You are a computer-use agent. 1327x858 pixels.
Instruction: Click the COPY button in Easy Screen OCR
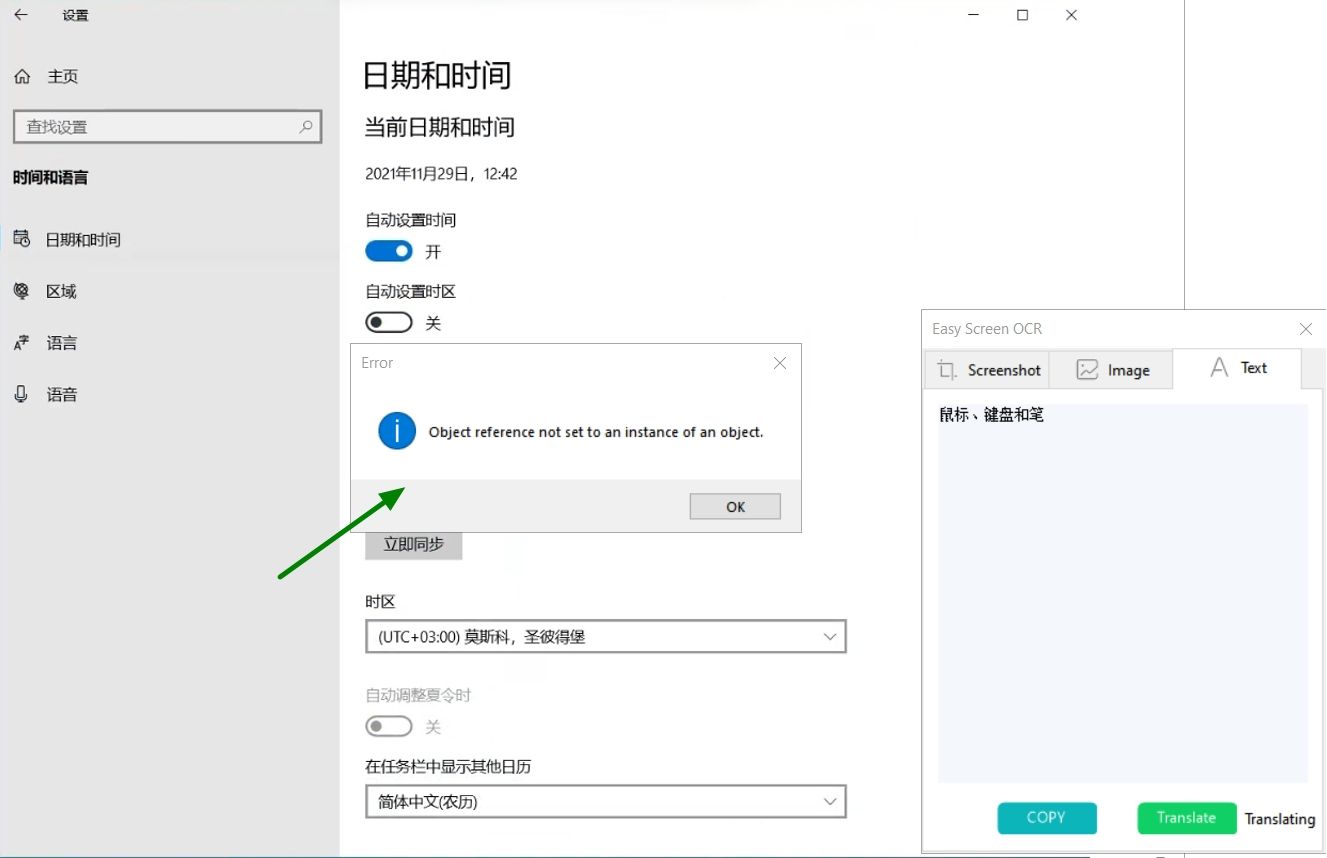[1047, 818]
